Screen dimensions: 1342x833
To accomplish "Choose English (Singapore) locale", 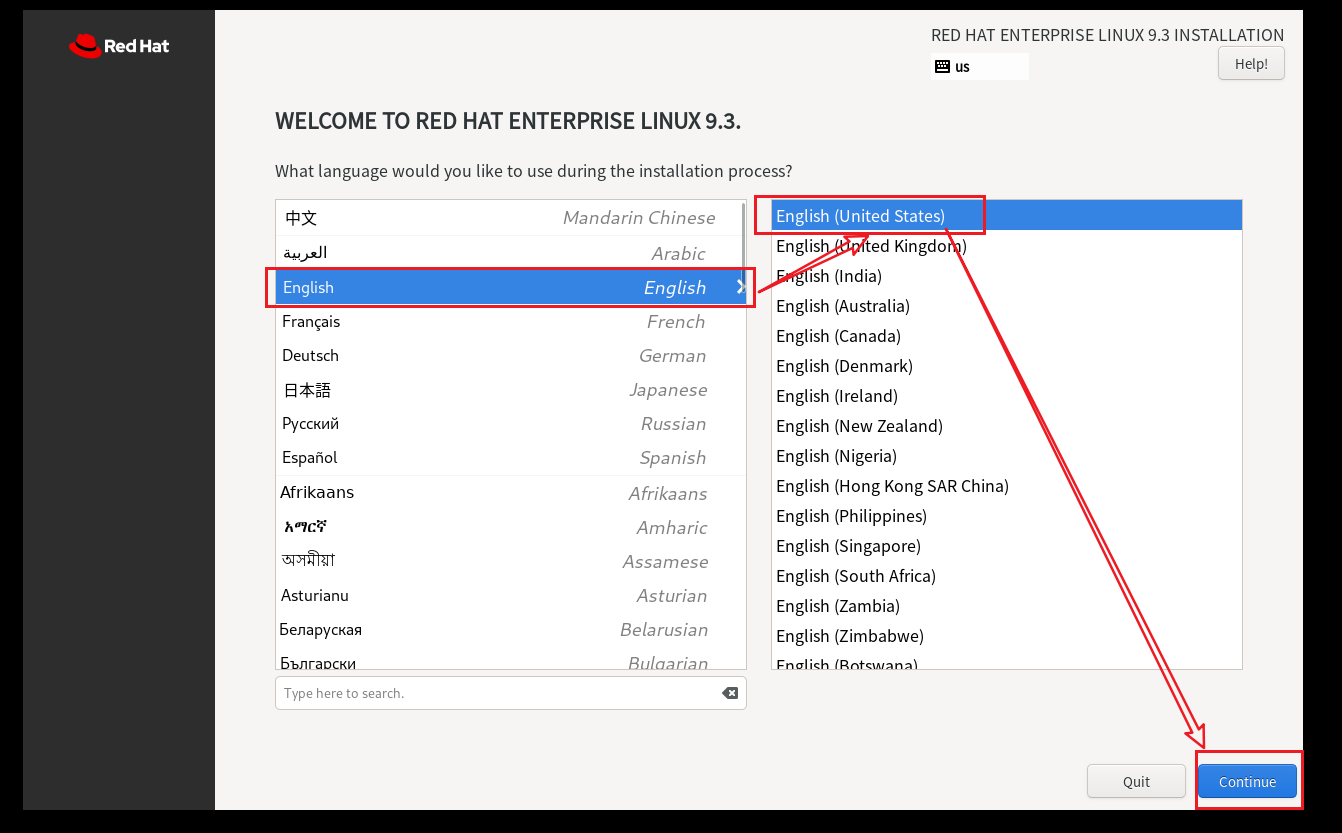I will 1007,545.
